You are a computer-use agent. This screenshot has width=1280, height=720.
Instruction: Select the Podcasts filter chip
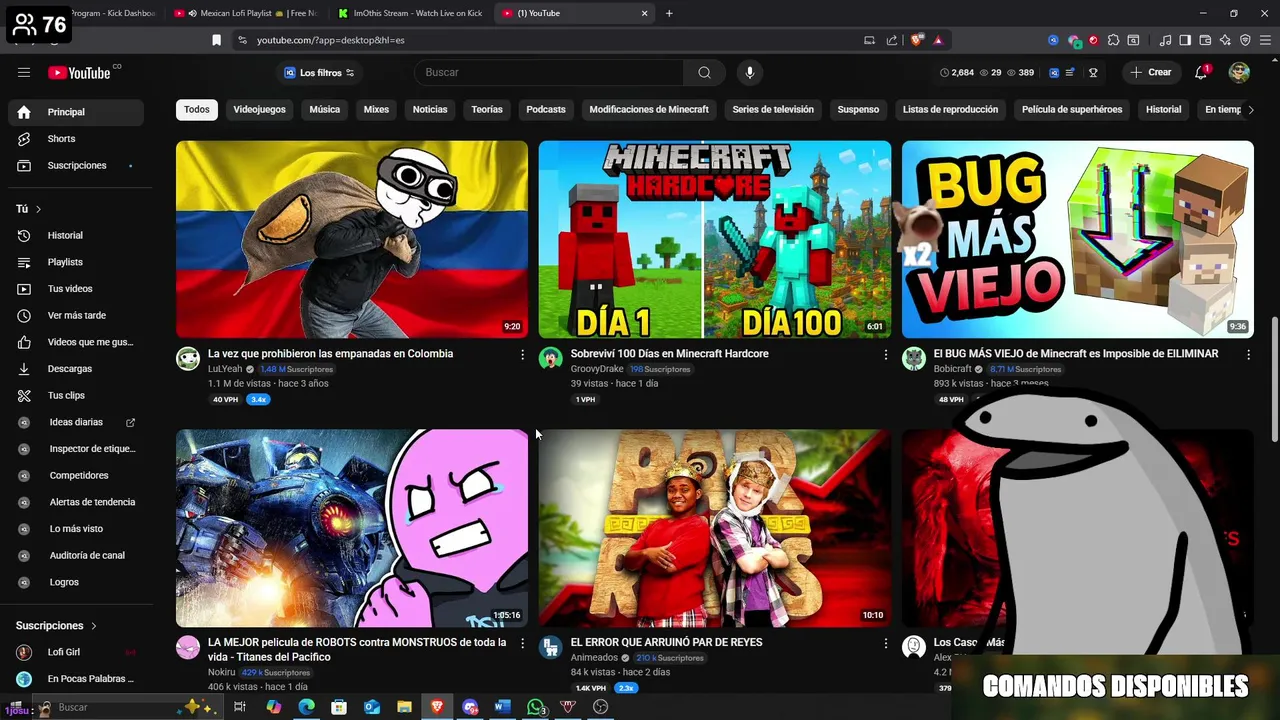coord(546,109)
